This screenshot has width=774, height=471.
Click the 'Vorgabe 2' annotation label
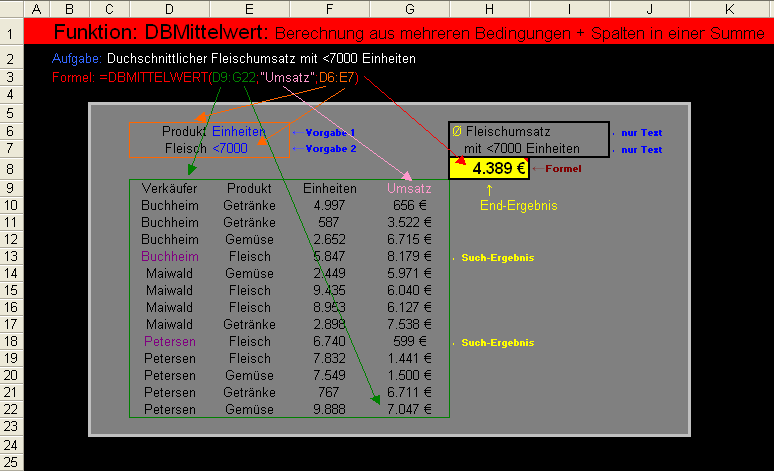tap(331, 149)
